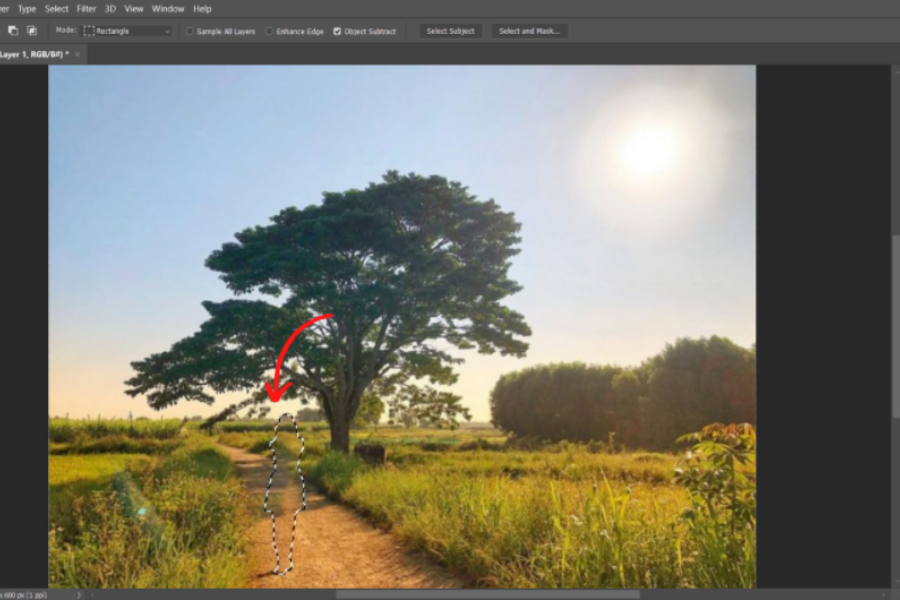Click the horizontal scrollbar right arrow
The height and width of the screenshot is (600, 900).
tap(885, 594)
